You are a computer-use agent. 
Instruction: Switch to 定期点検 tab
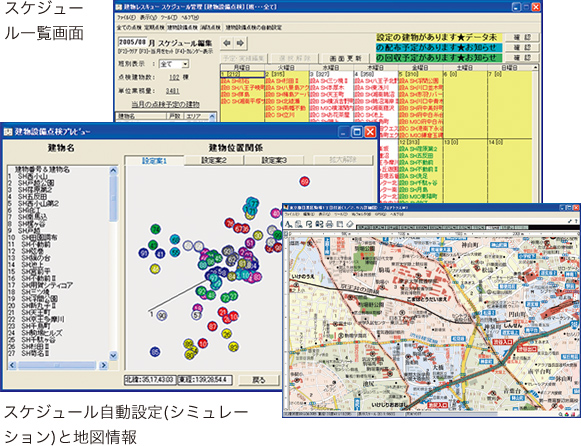(154, 27)
